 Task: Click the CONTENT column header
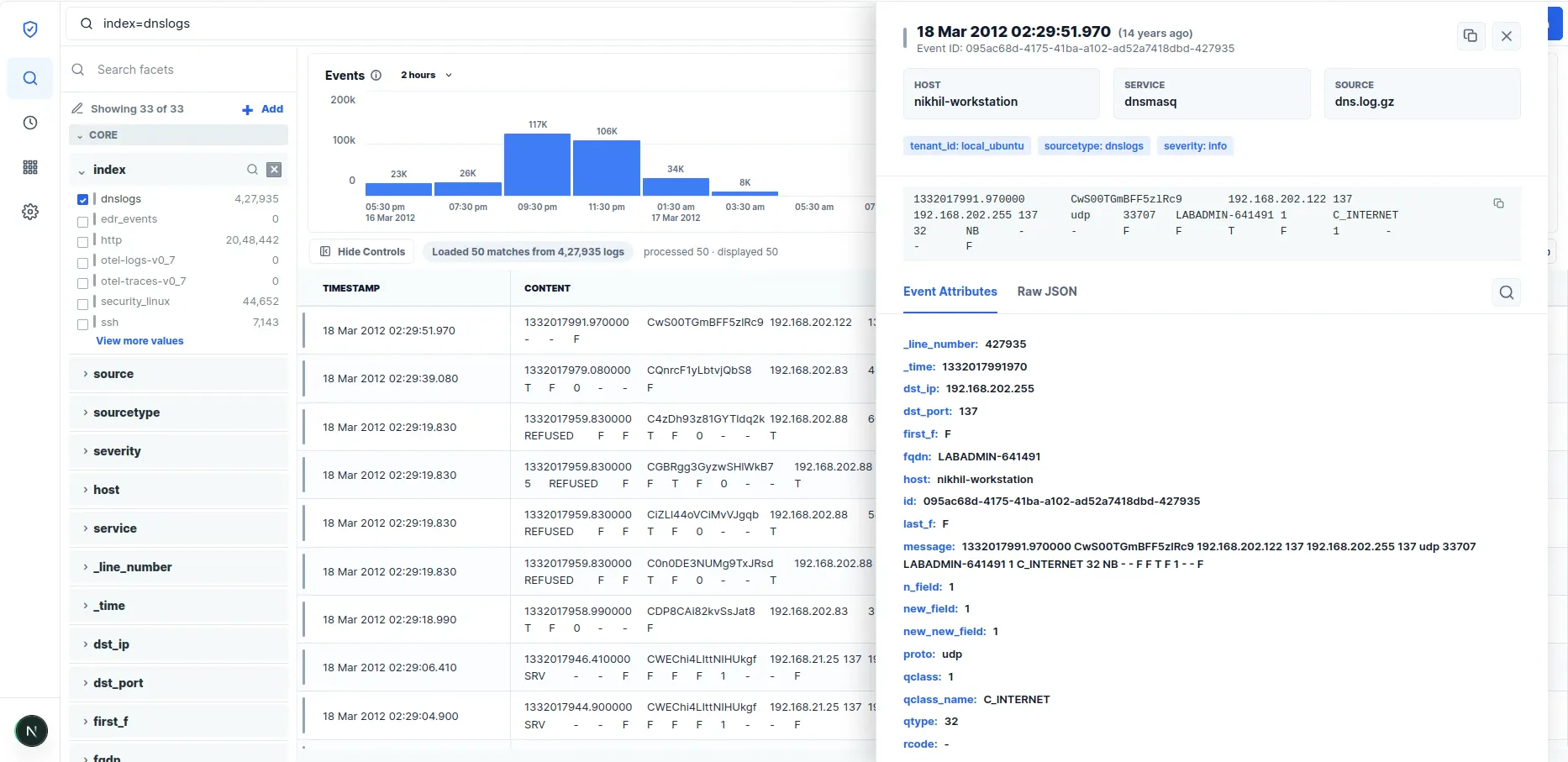tap(547, 288)
